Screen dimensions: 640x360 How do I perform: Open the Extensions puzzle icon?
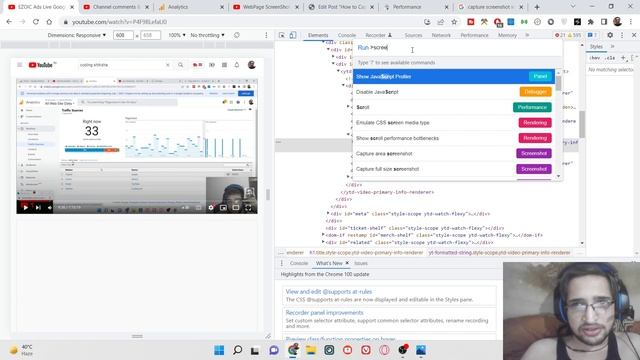click(591, 22)
